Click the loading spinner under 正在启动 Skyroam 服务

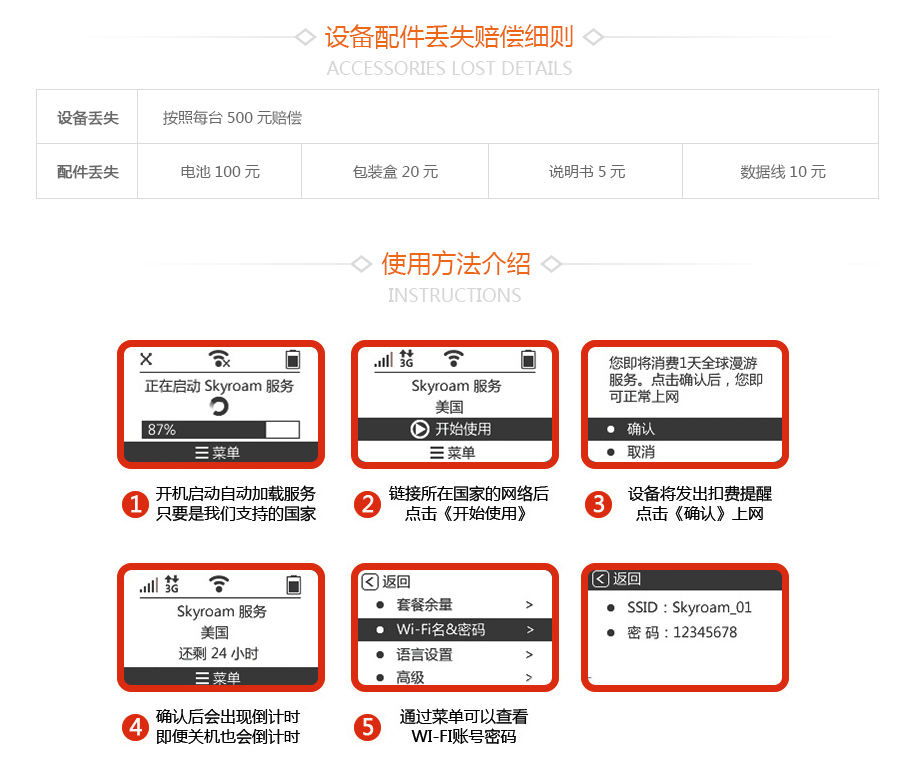click(x=219, y=406)
